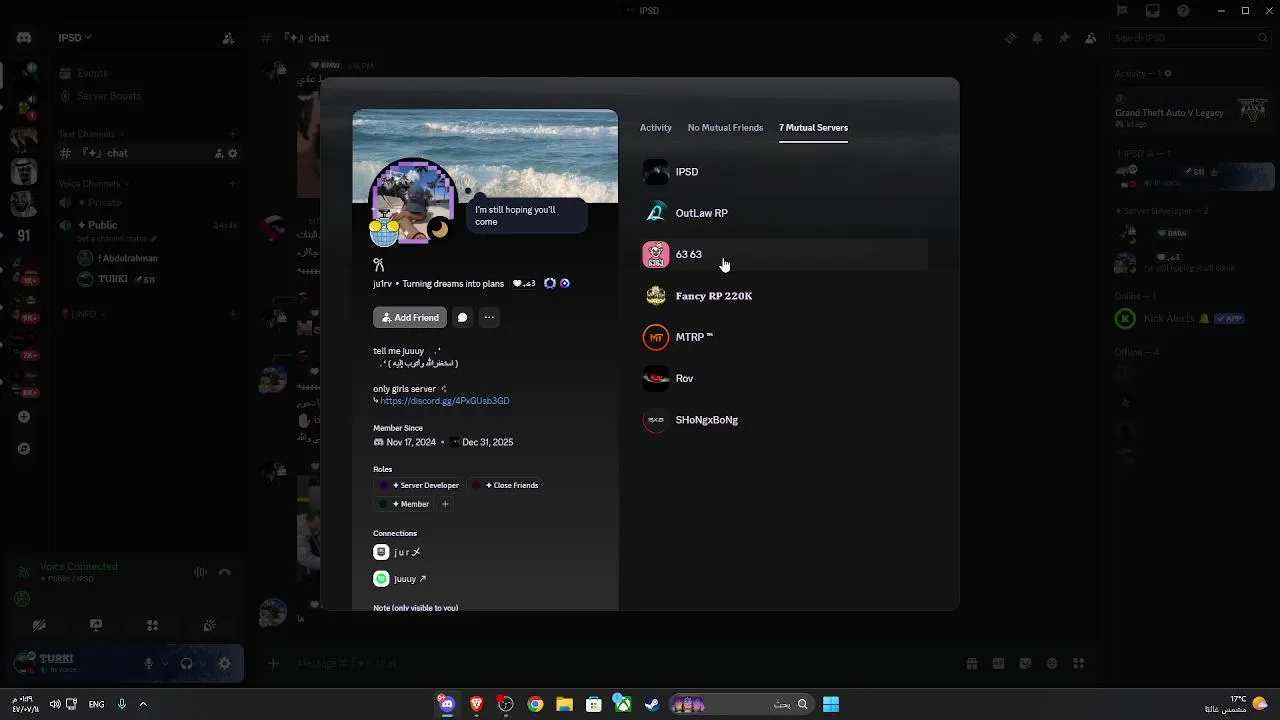
Task: Click the Search IPSD field
Action: pyautogui.click(x=1191, y=38)
